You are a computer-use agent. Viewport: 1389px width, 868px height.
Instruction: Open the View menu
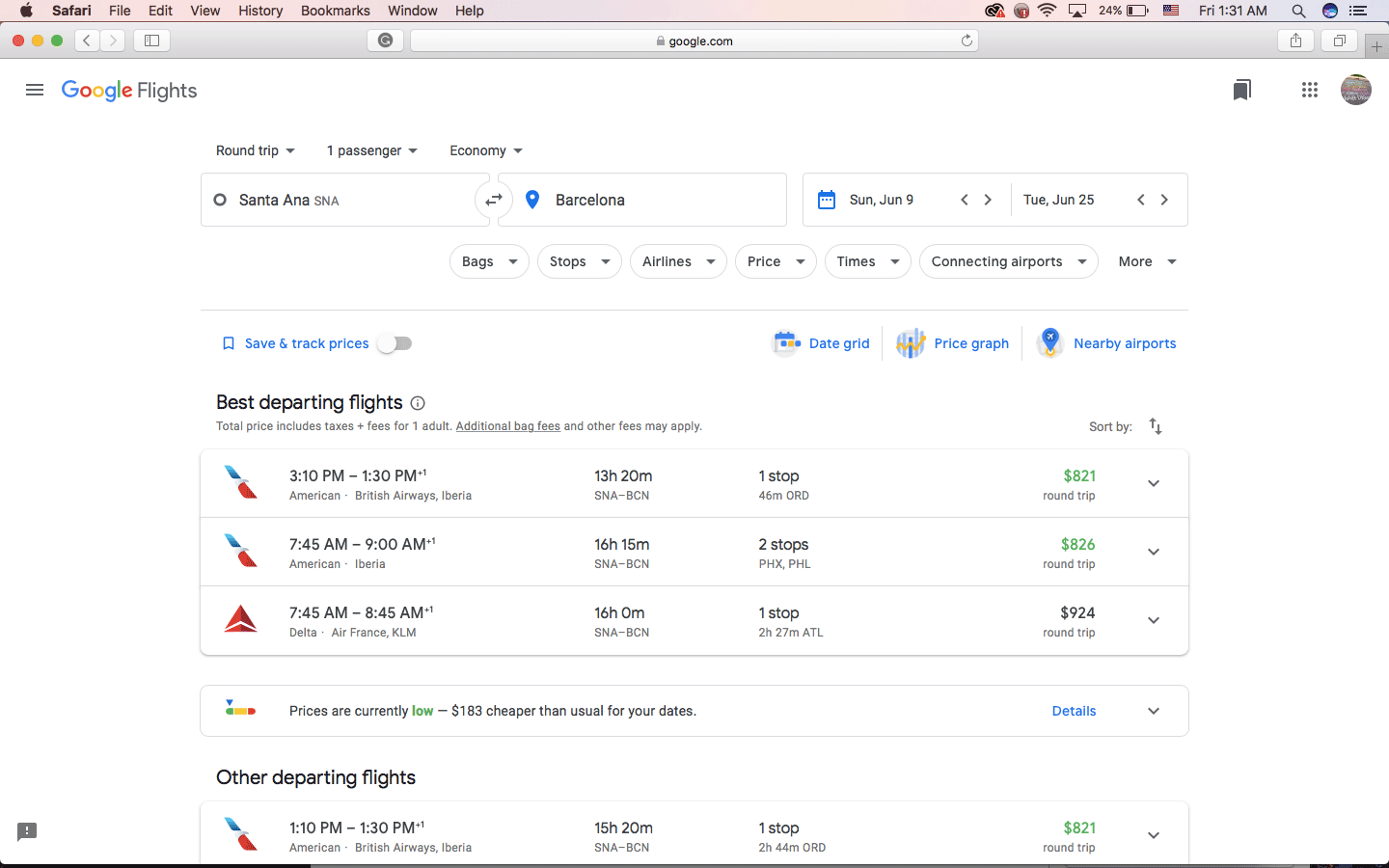[204, 11]
